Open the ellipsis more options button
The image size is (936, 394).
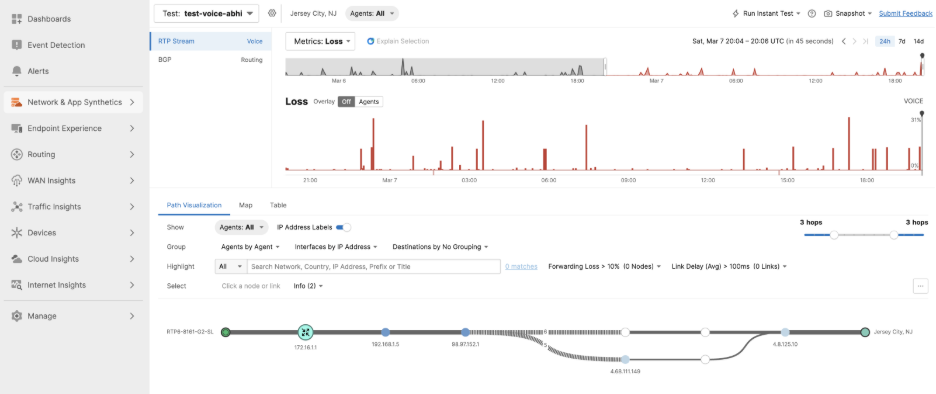[920, 286]
